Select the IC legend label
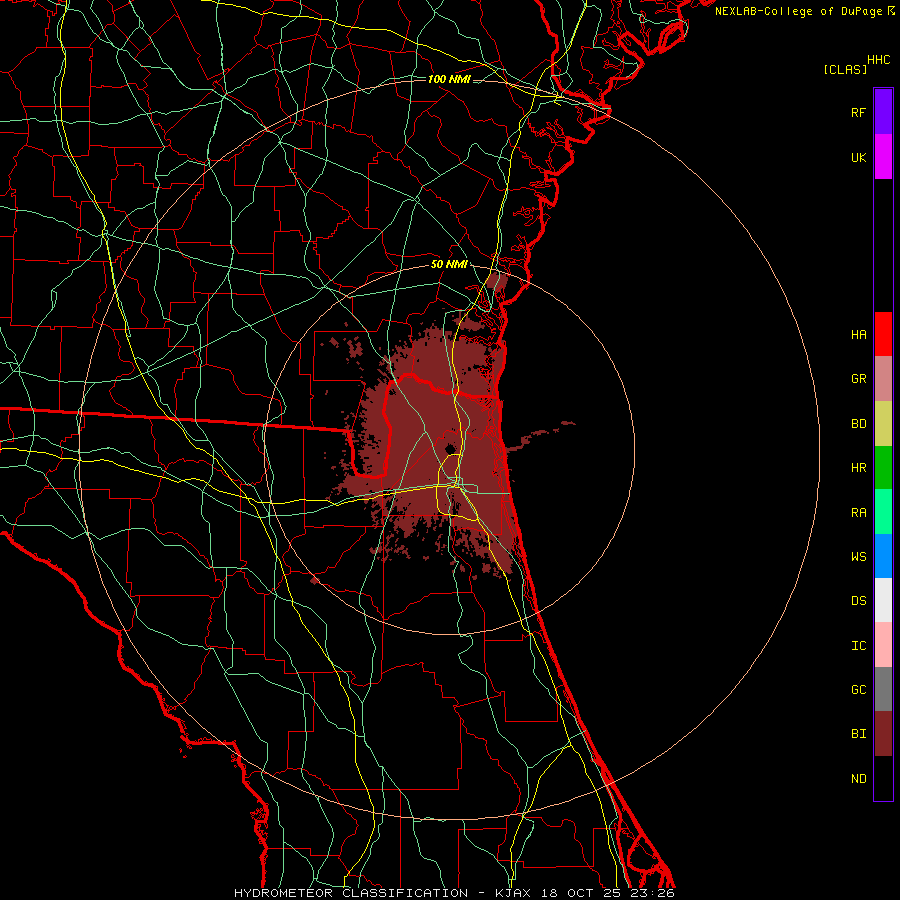The height and width of the screenshot is (900, 900). pos(858,645)
